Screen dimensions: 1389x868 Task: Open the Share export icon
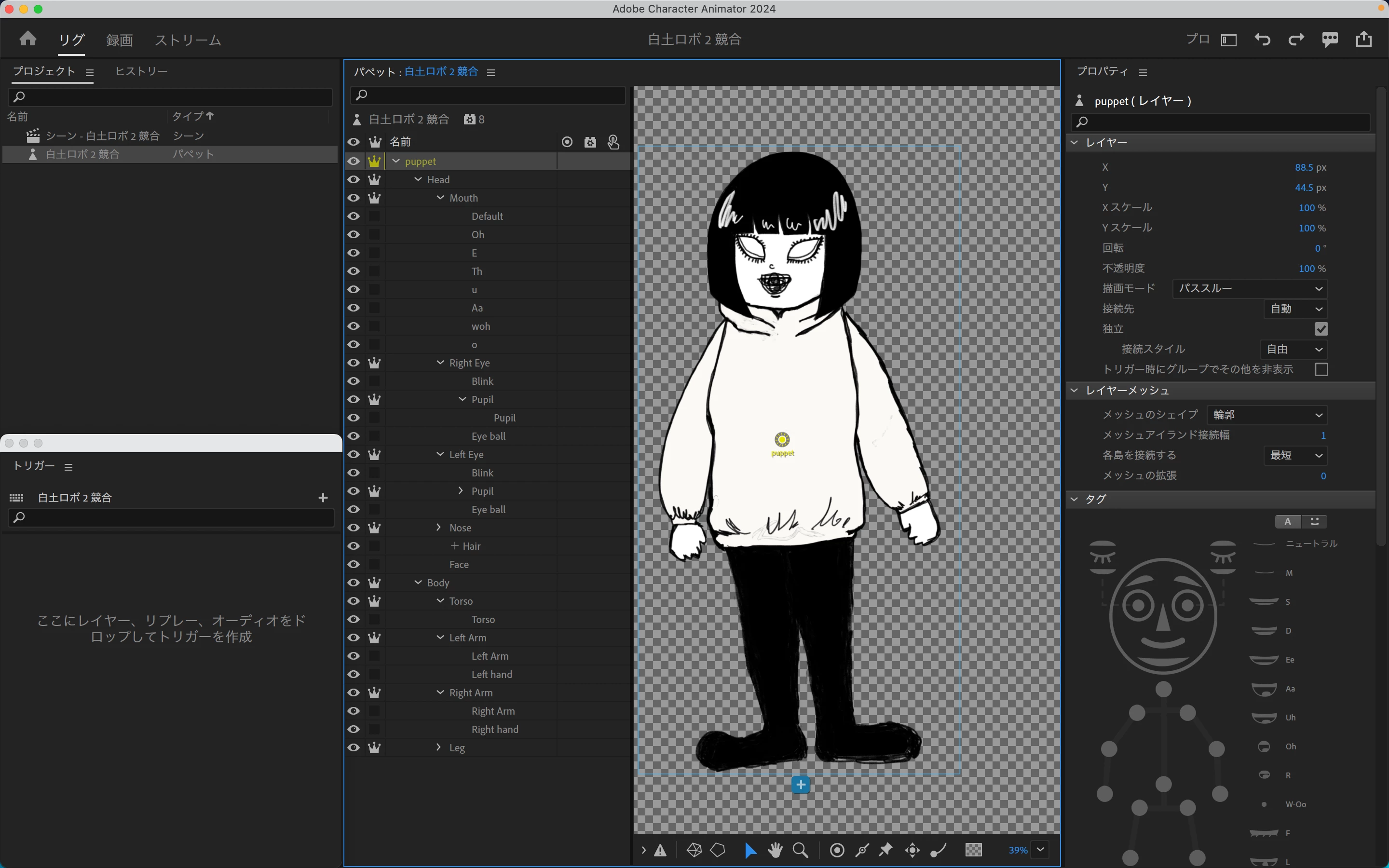click(1364, 39)
